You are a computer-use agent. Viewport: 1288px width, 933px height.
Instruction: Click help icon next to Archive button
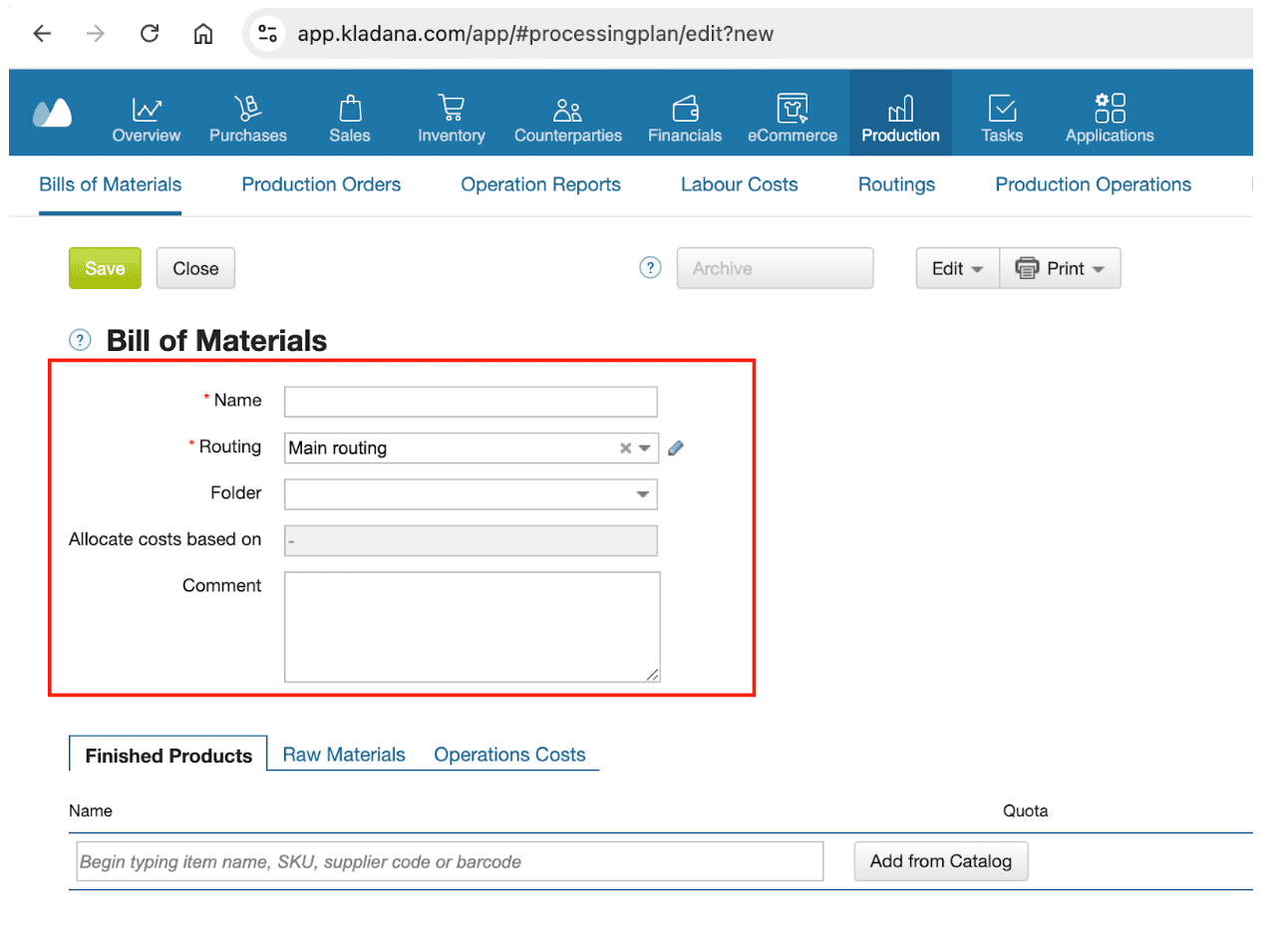[x=650, y=268]
